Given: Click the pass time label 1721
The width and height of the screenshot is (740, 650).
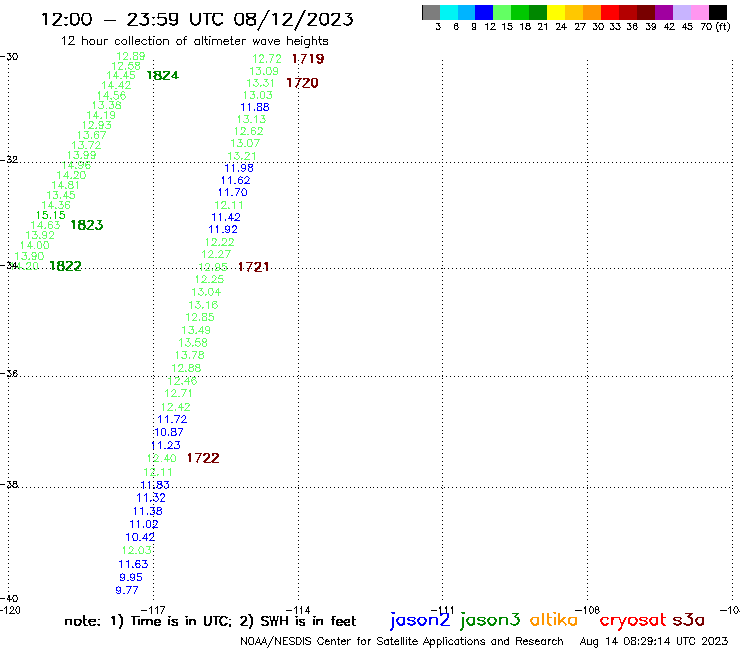Looking at the screenshot, I should tap(253, 267).
